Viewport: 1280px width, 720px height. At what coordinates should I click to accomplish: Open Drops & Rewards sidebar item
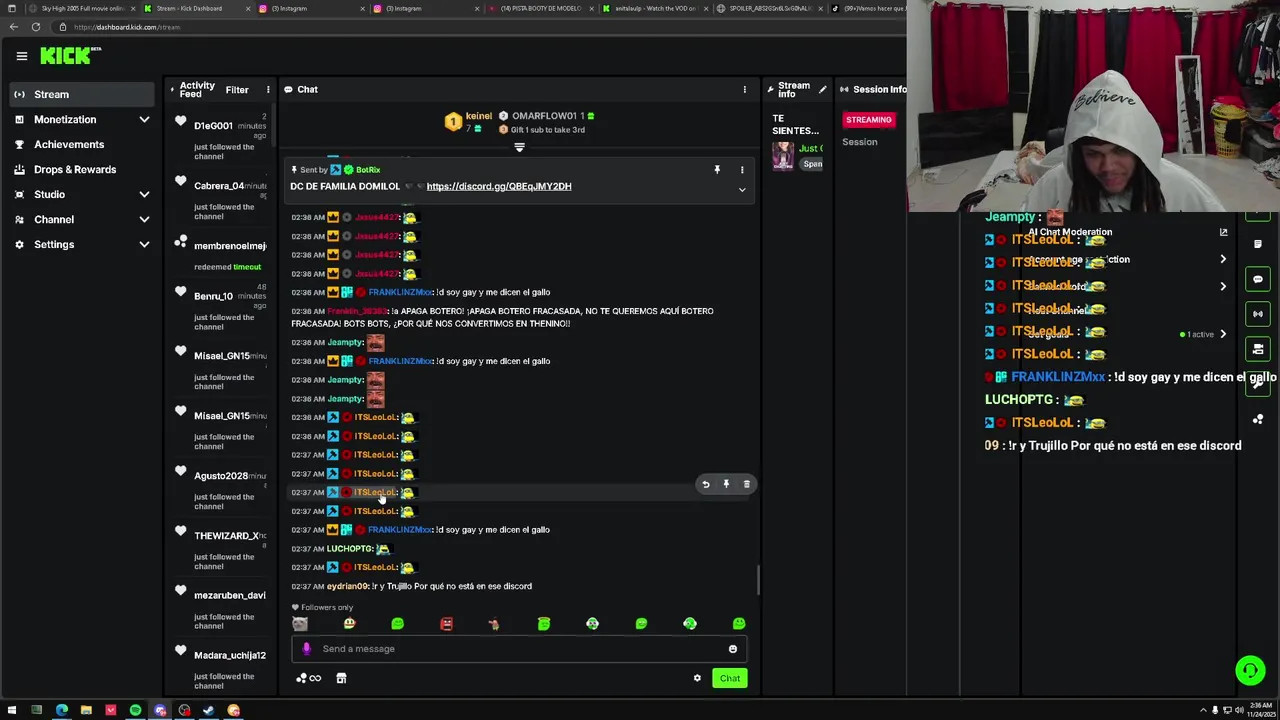tap(82, 170)
